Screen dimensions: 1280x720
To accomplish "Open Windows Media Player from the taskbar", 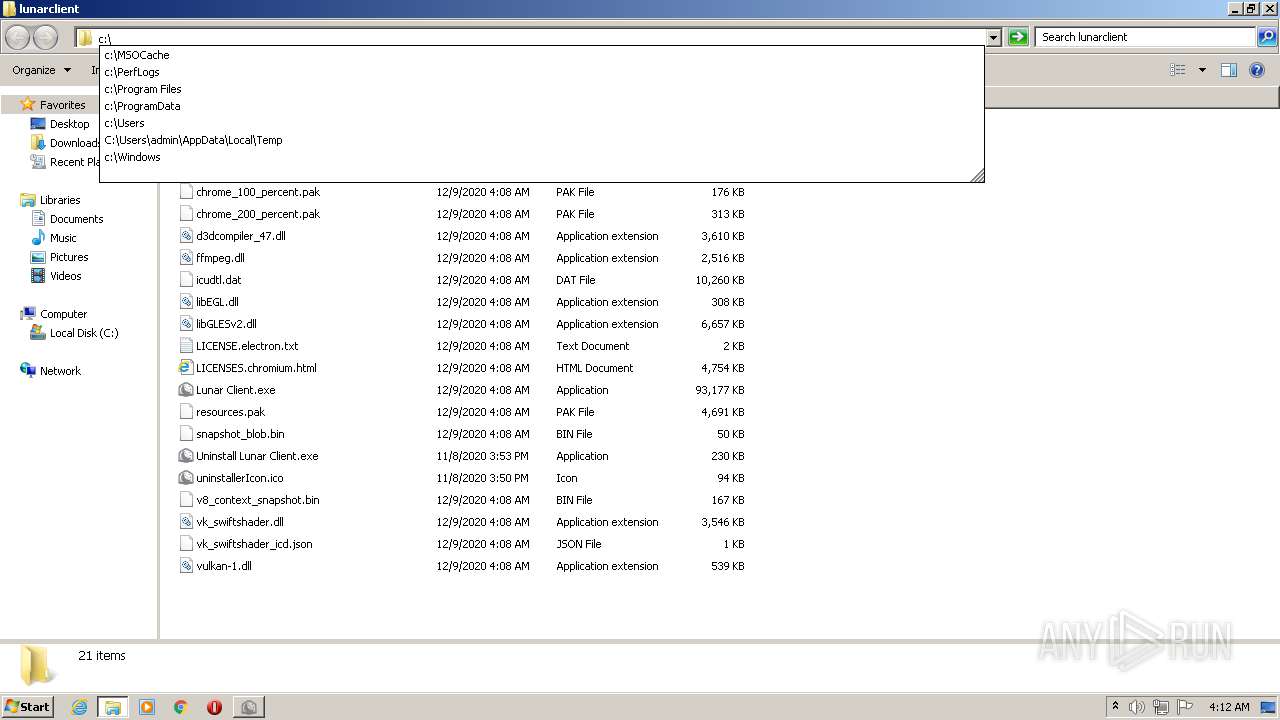I will coord(147,707).
